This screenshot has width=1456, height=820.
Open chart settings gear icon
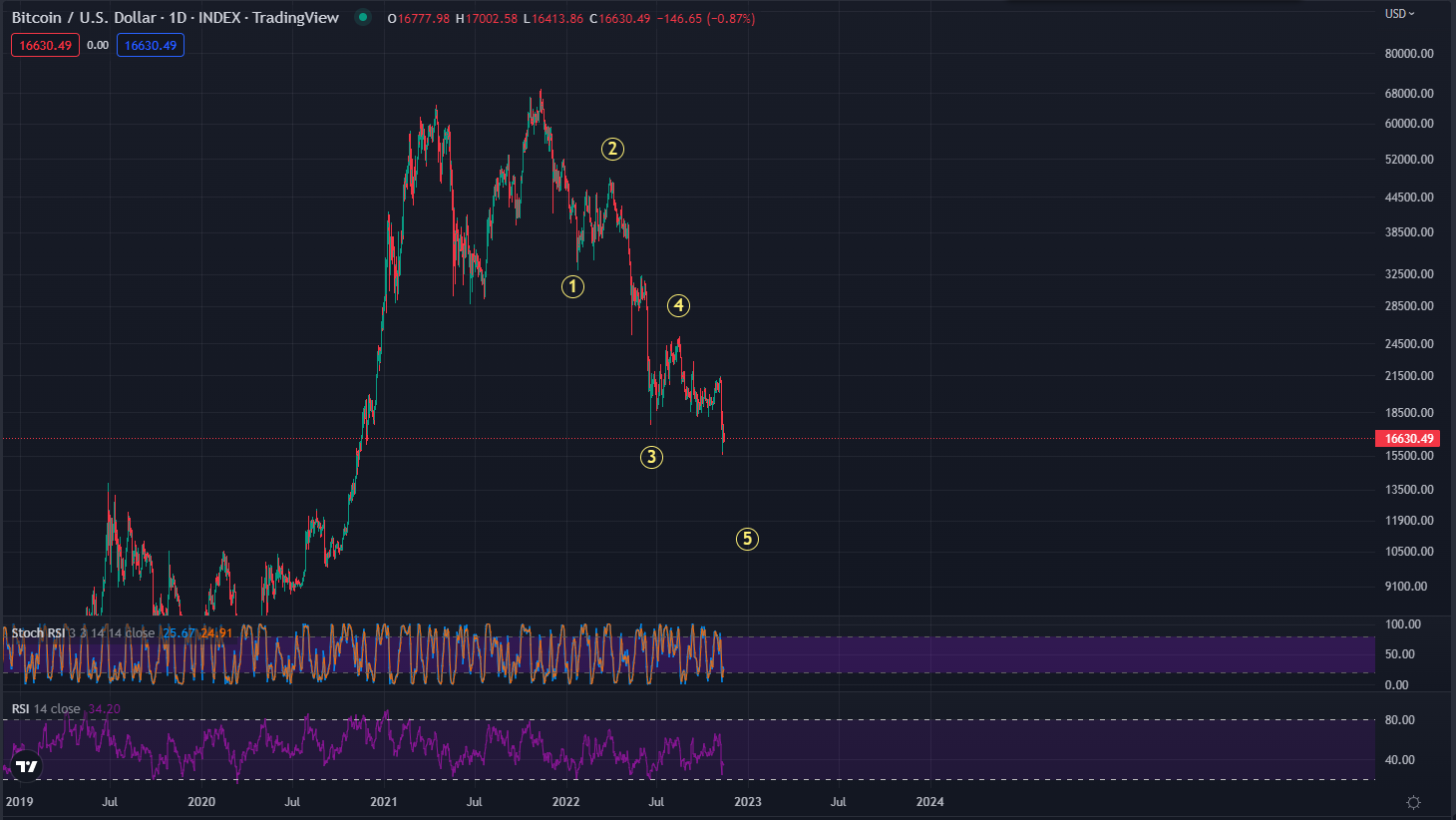click(1413, 802)
